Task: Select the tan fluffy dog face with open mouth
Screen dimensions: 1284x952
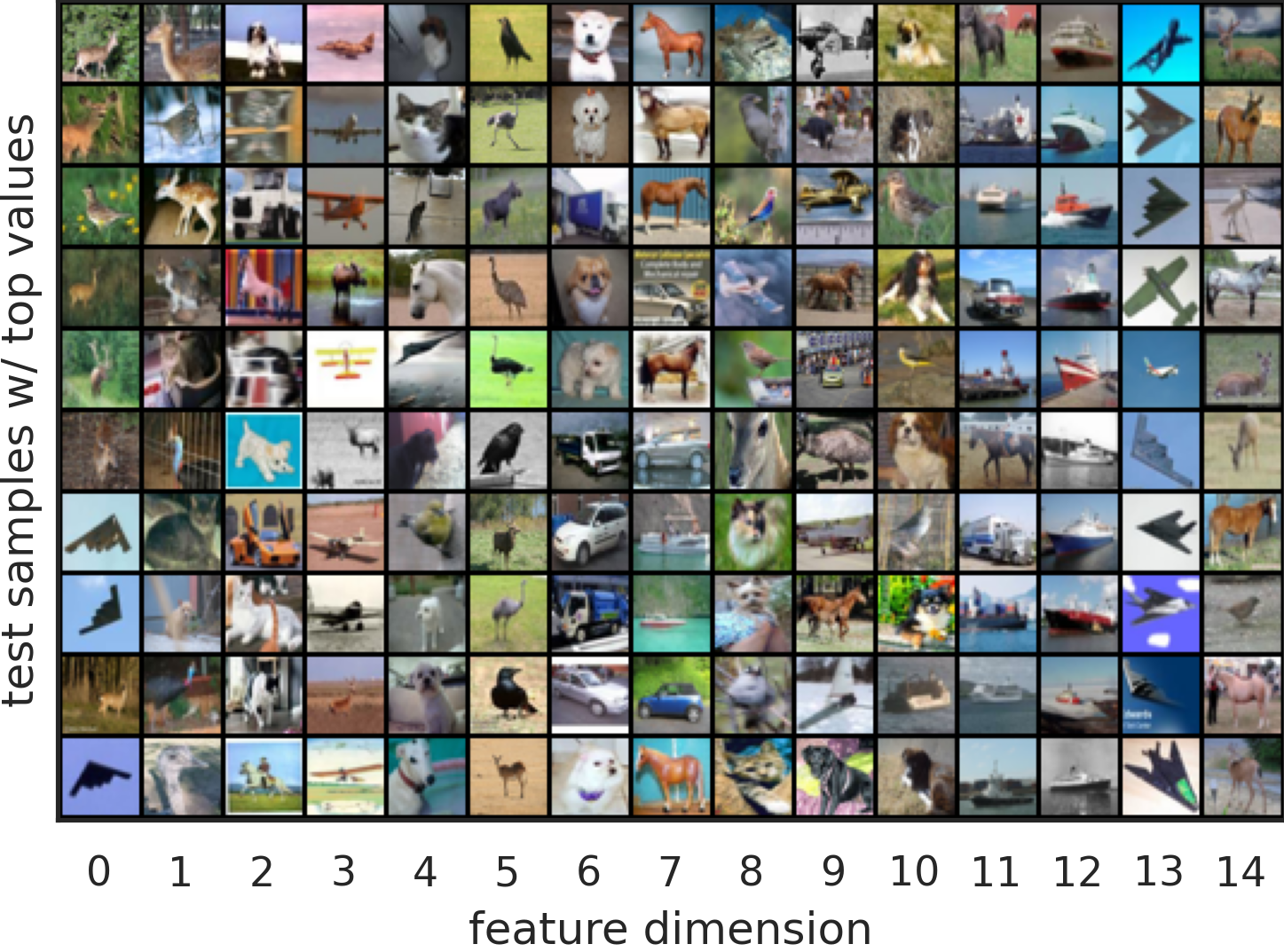Action: pyautogui.click(x=590, y=287)
